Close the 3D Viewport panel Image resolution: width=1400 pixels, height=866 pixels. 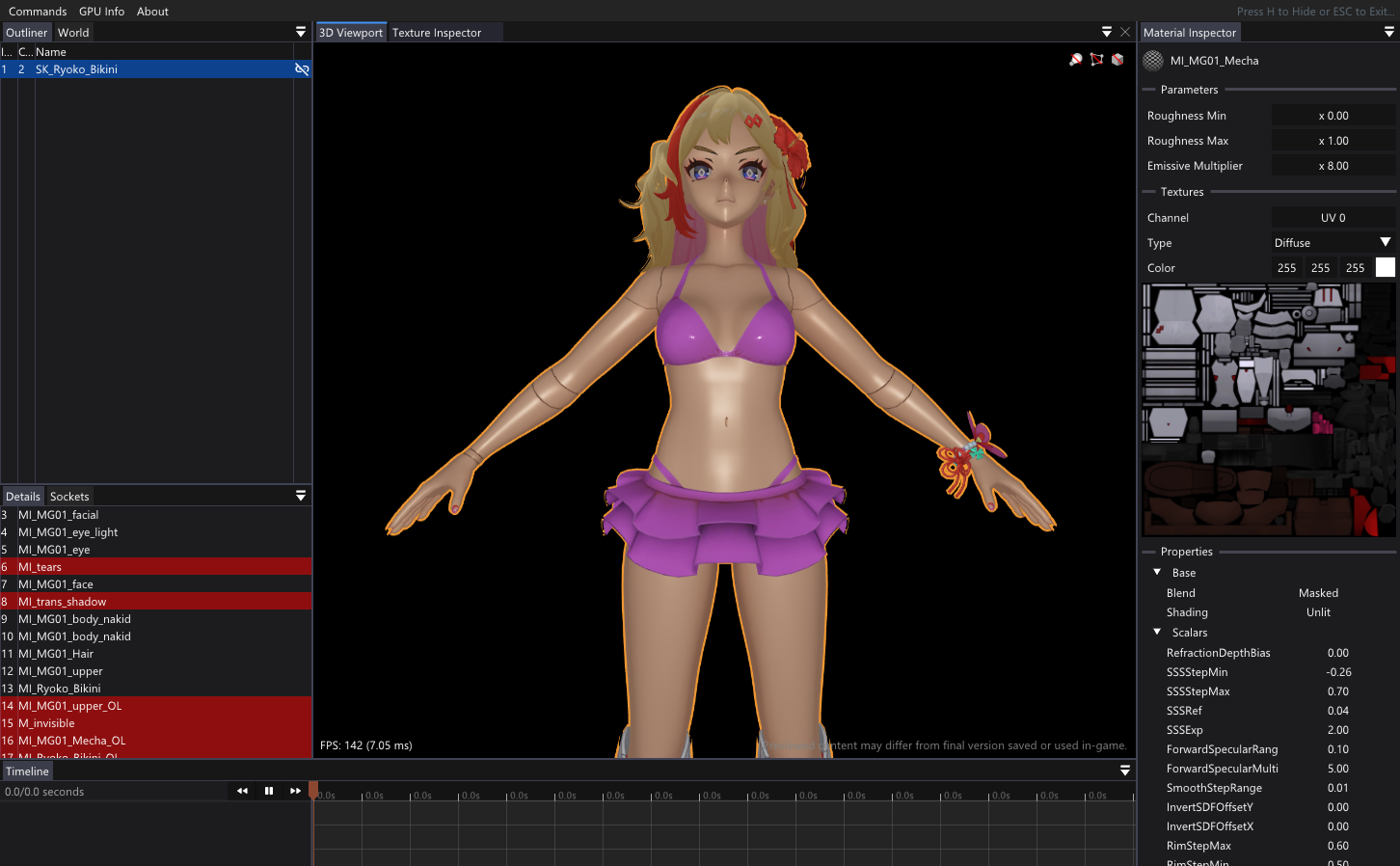1124,32
